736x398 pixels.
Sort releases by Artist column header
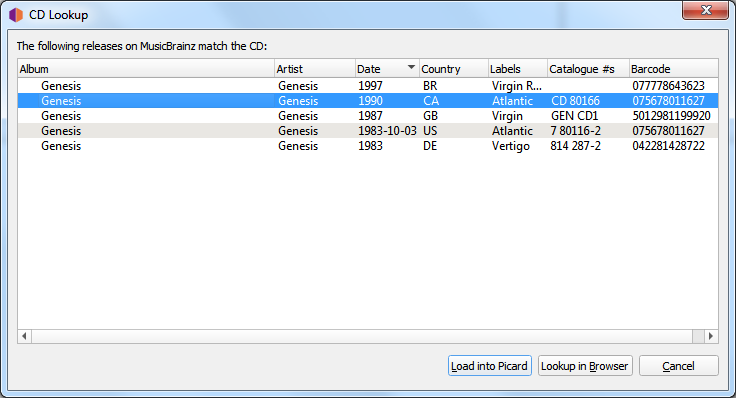(314, 69)
